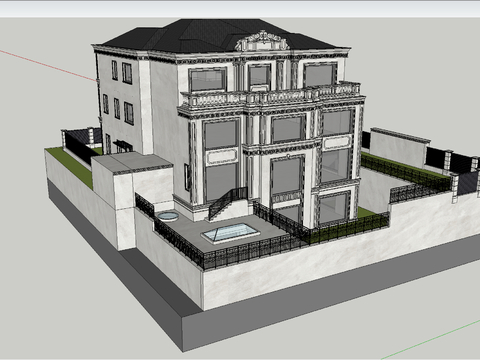Click the green axis line at the bottom right

click(x=430, y=340)
